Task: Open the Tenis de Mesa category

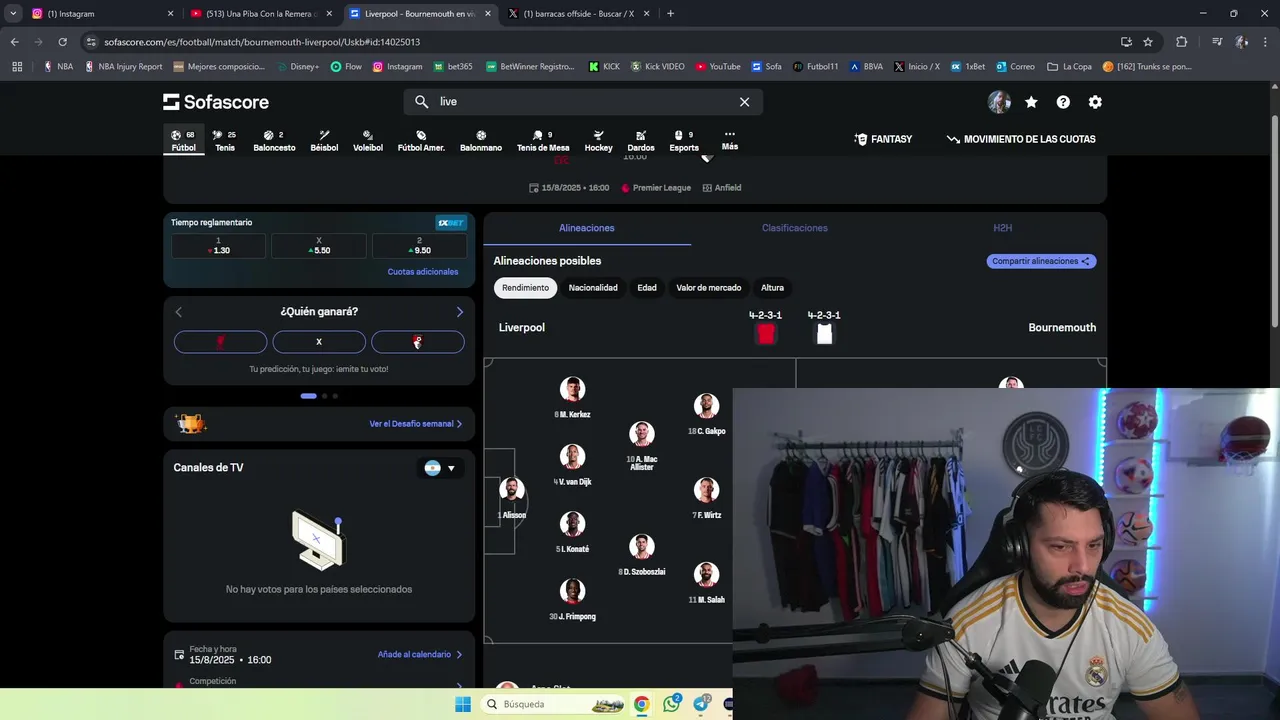Action: (543, 141)
